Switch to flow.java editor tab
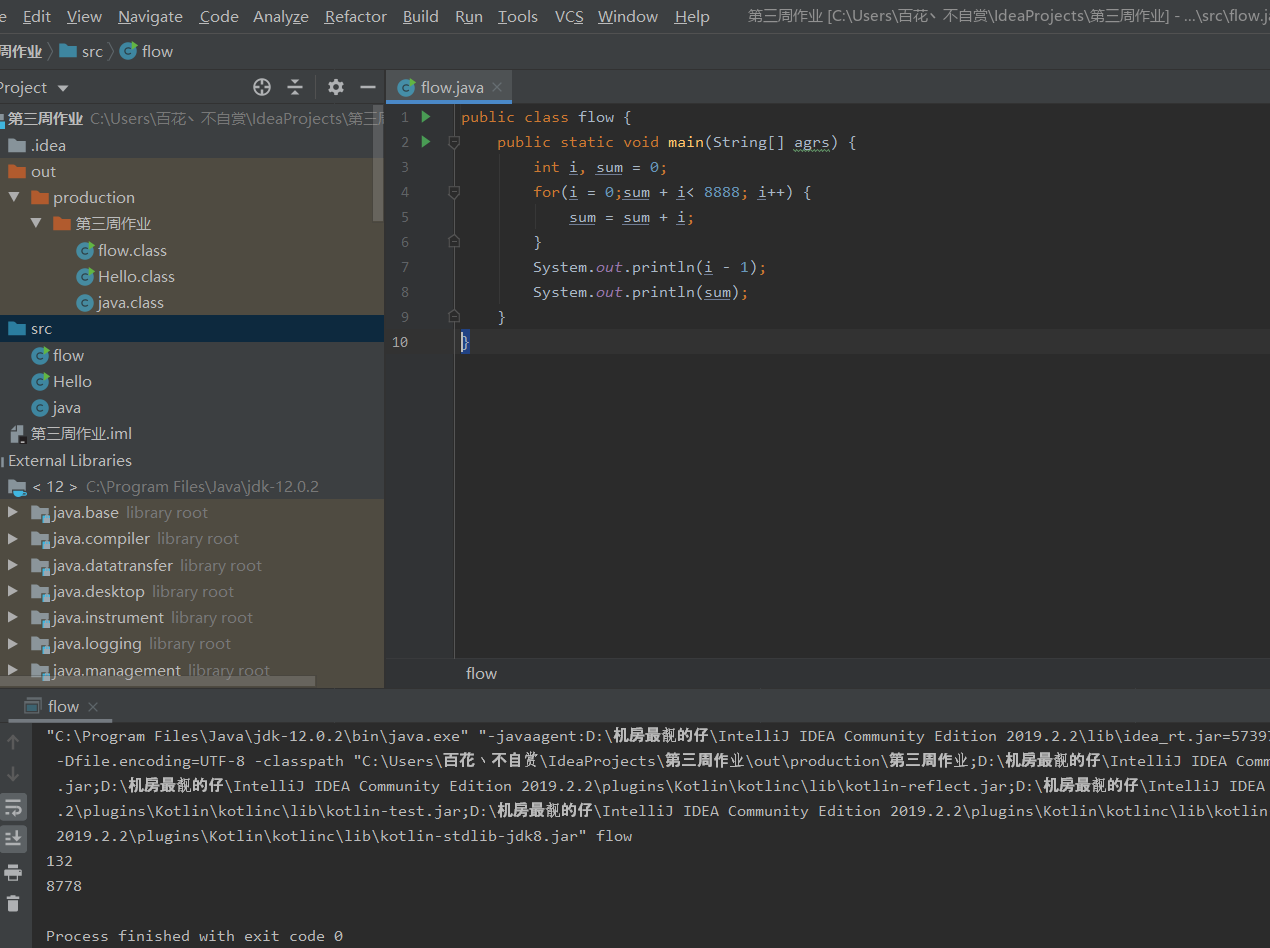The image size is (1270, 948). [x=451, y=87]
